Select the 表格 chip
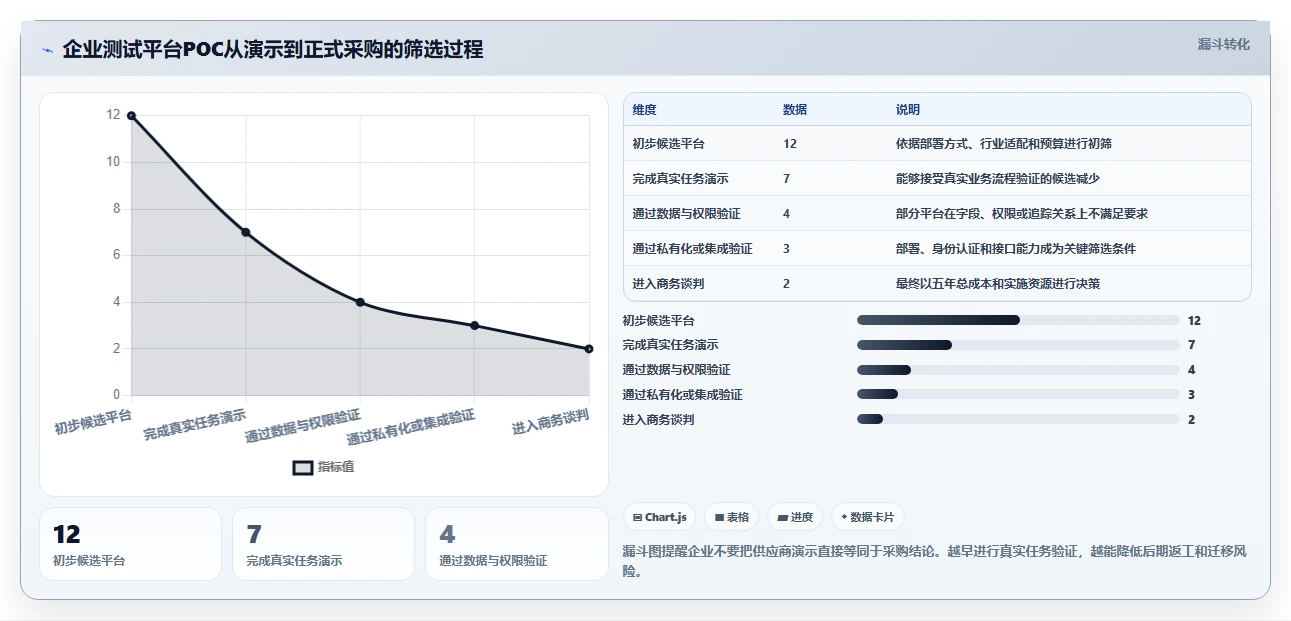The height and width of the screenshot is (621, 1291). [x=732, y=517]
